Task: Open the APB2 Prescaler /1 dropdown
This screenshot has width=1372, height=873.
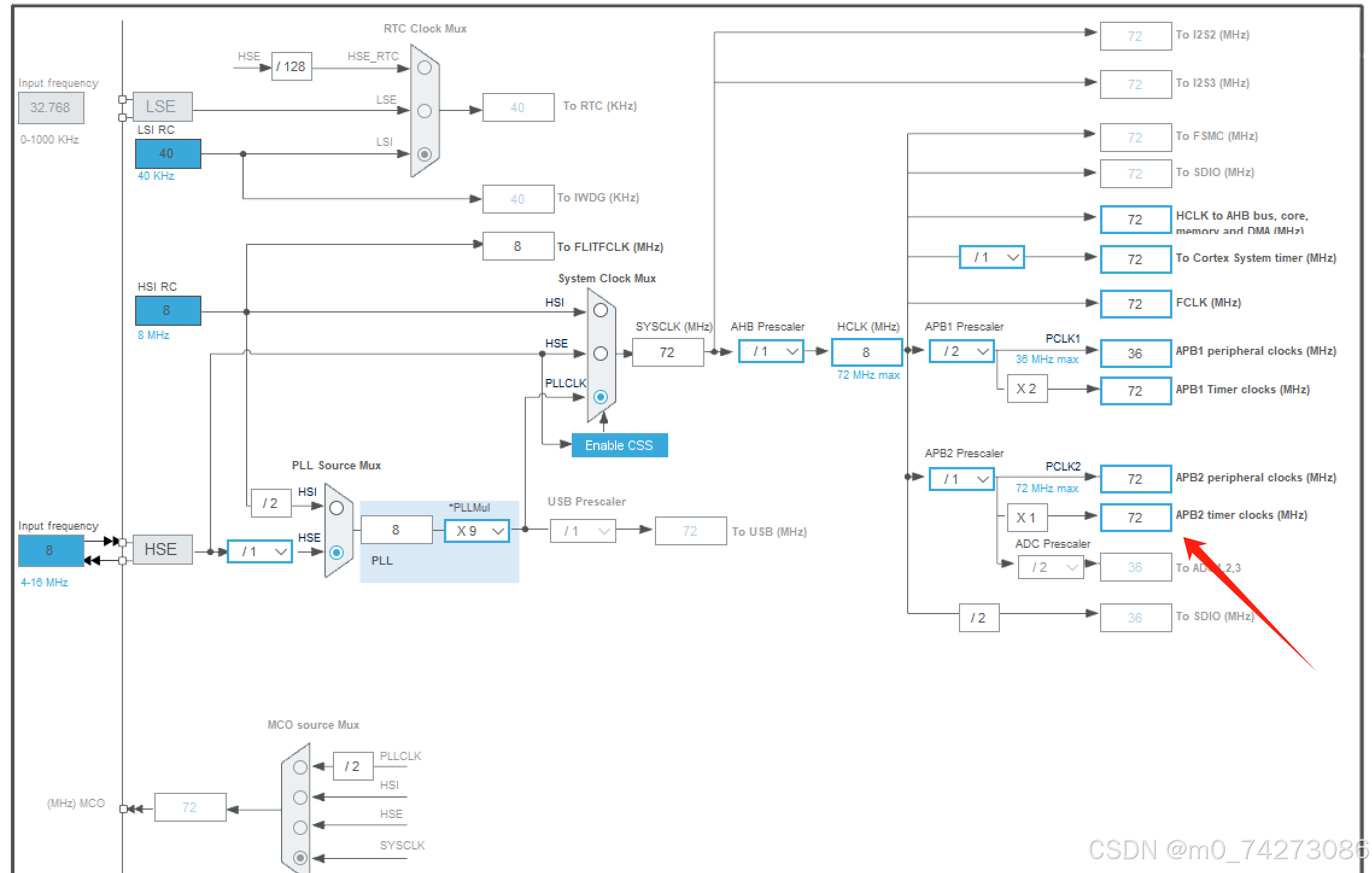Action: (961, 479)
